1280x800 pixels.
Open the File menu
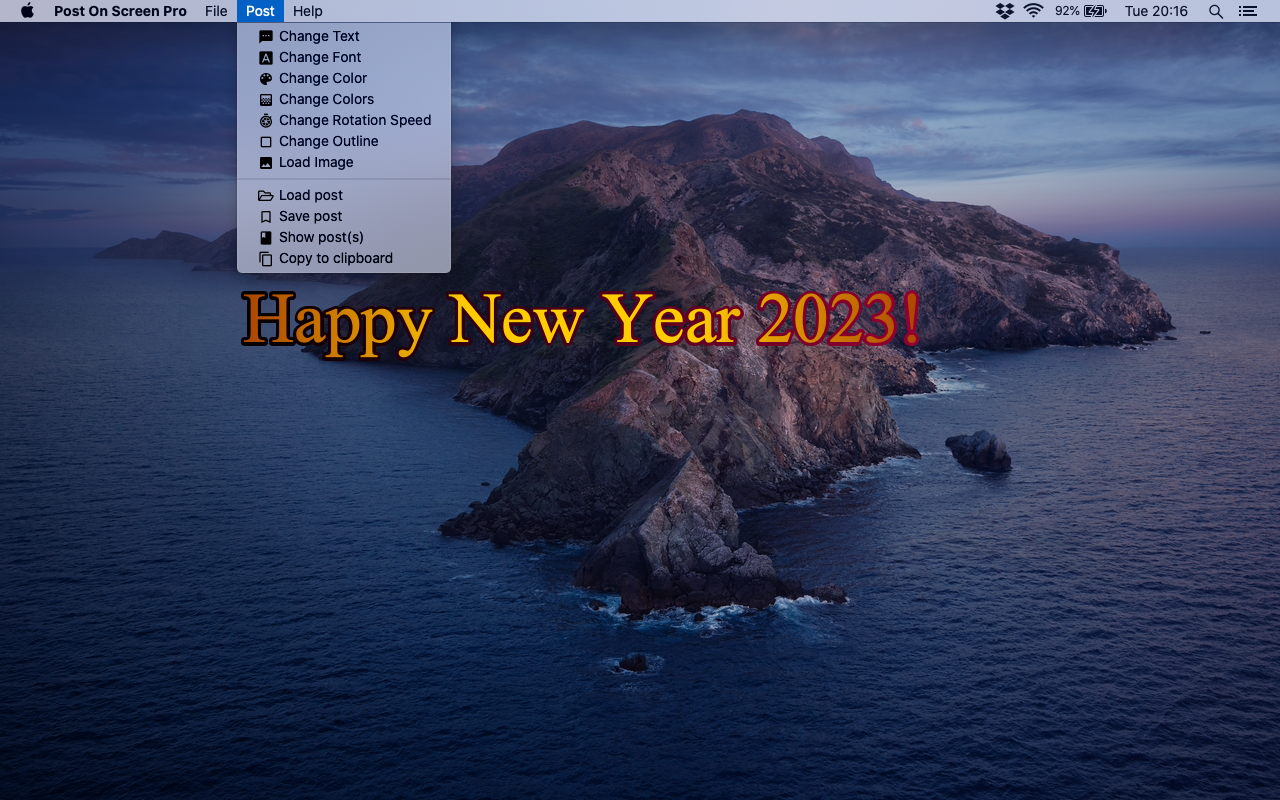click(x=216, y=11)
